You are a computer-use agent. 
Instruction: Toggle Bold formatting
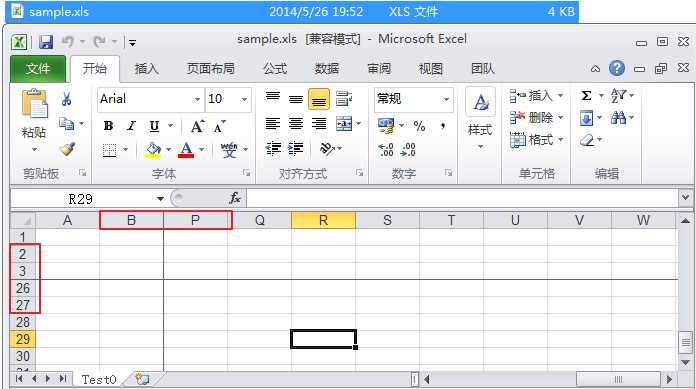tap(108, 126)
